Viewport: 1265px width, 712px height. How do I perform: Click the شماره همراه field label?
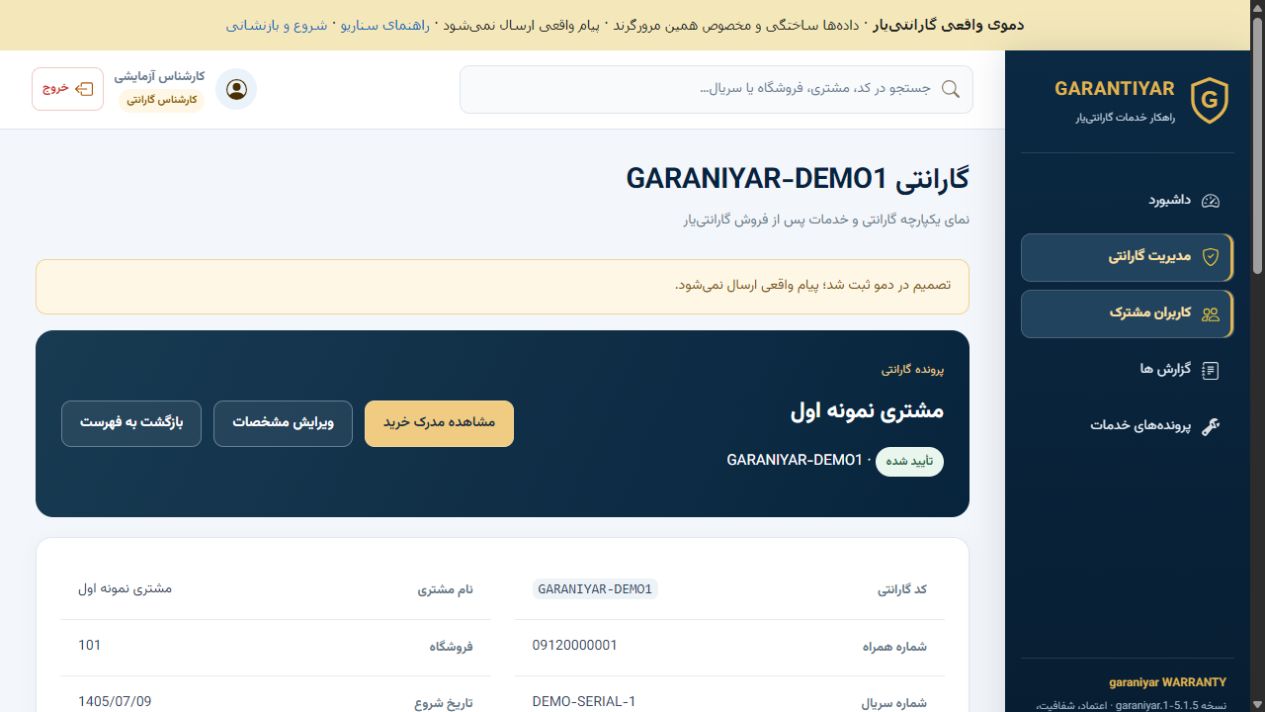(894, 647)
